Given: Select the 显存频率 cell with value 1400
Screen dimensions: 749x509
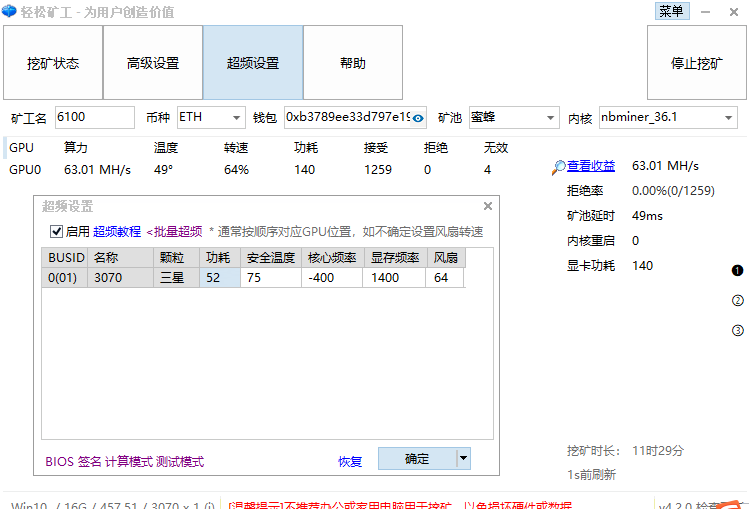Looking at the screenshot, I should [x=394, y=277].
